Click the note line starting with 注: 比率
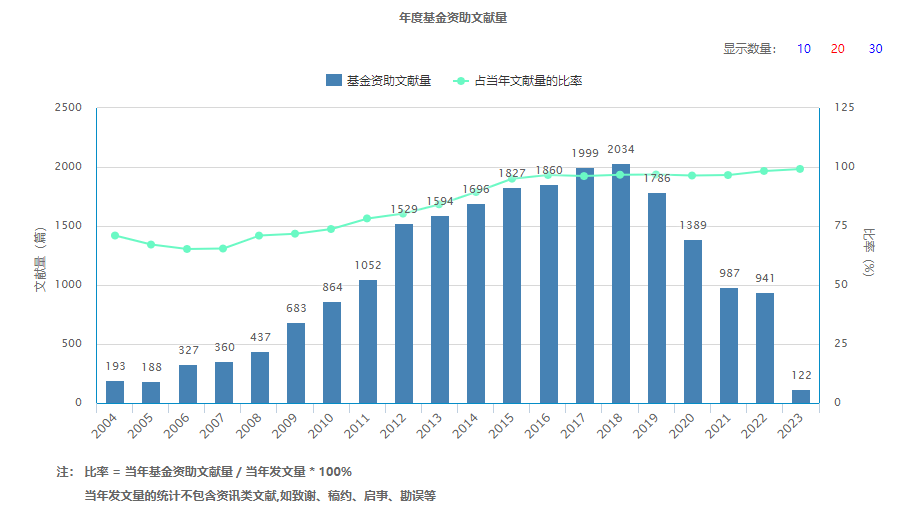Viewport: 901px width, 521px height. coord(204,472)
